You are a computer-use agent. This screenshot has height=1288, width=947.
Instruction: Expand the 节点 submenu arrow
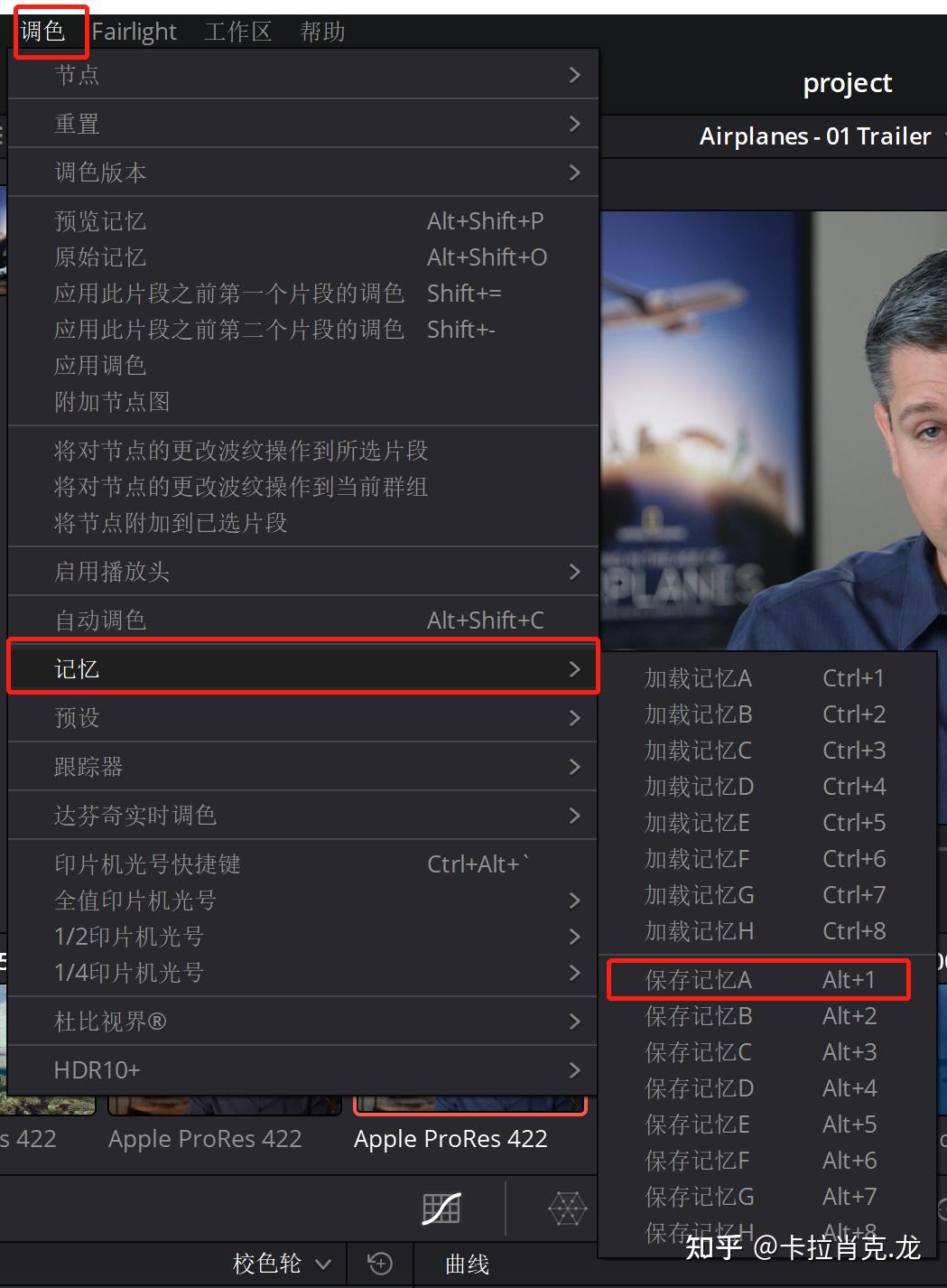574,74
